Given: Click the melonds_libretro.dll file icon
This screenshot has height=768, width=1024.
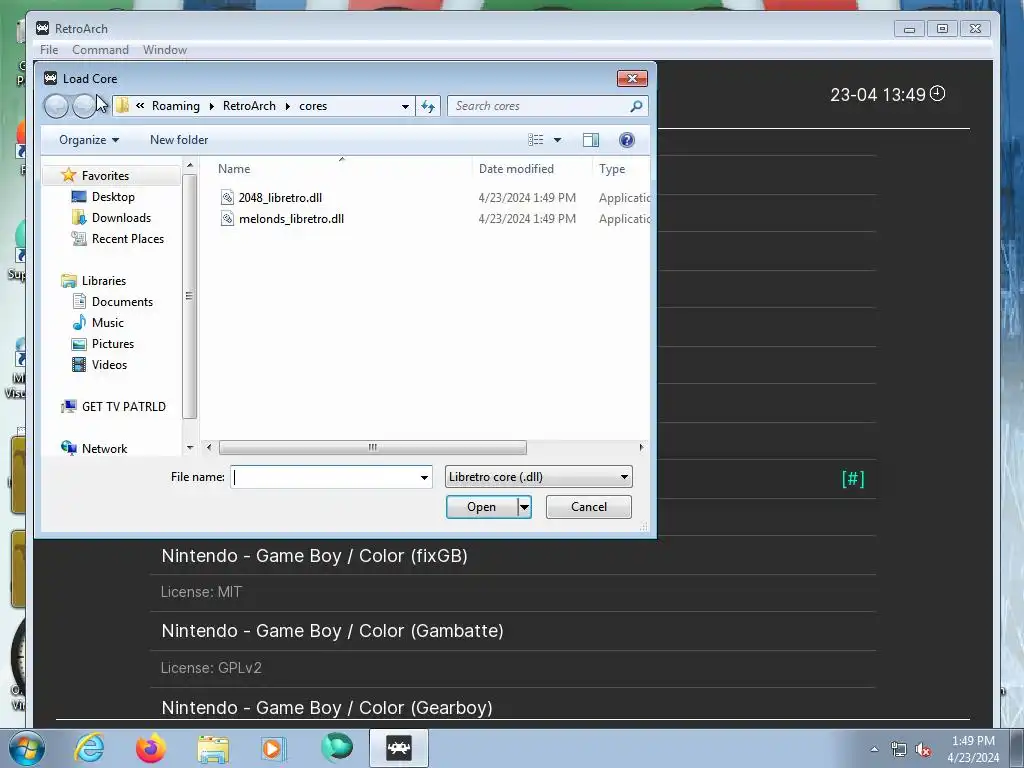Looking at the screenshot, I should click(227, 219).
